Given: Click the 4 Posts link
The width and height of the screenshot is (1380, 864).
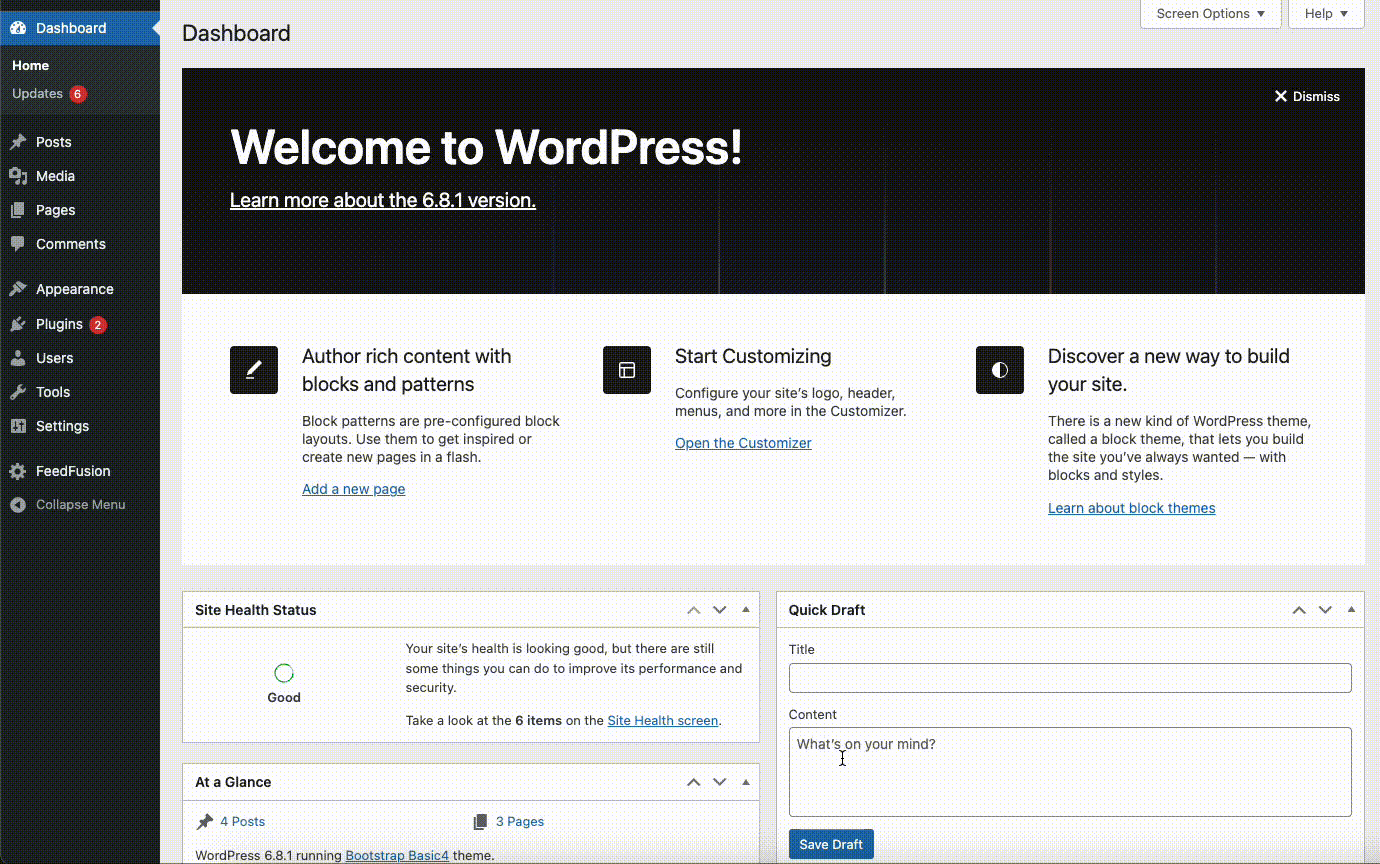Looking at the screenshot, I should [x=242, y=821].
